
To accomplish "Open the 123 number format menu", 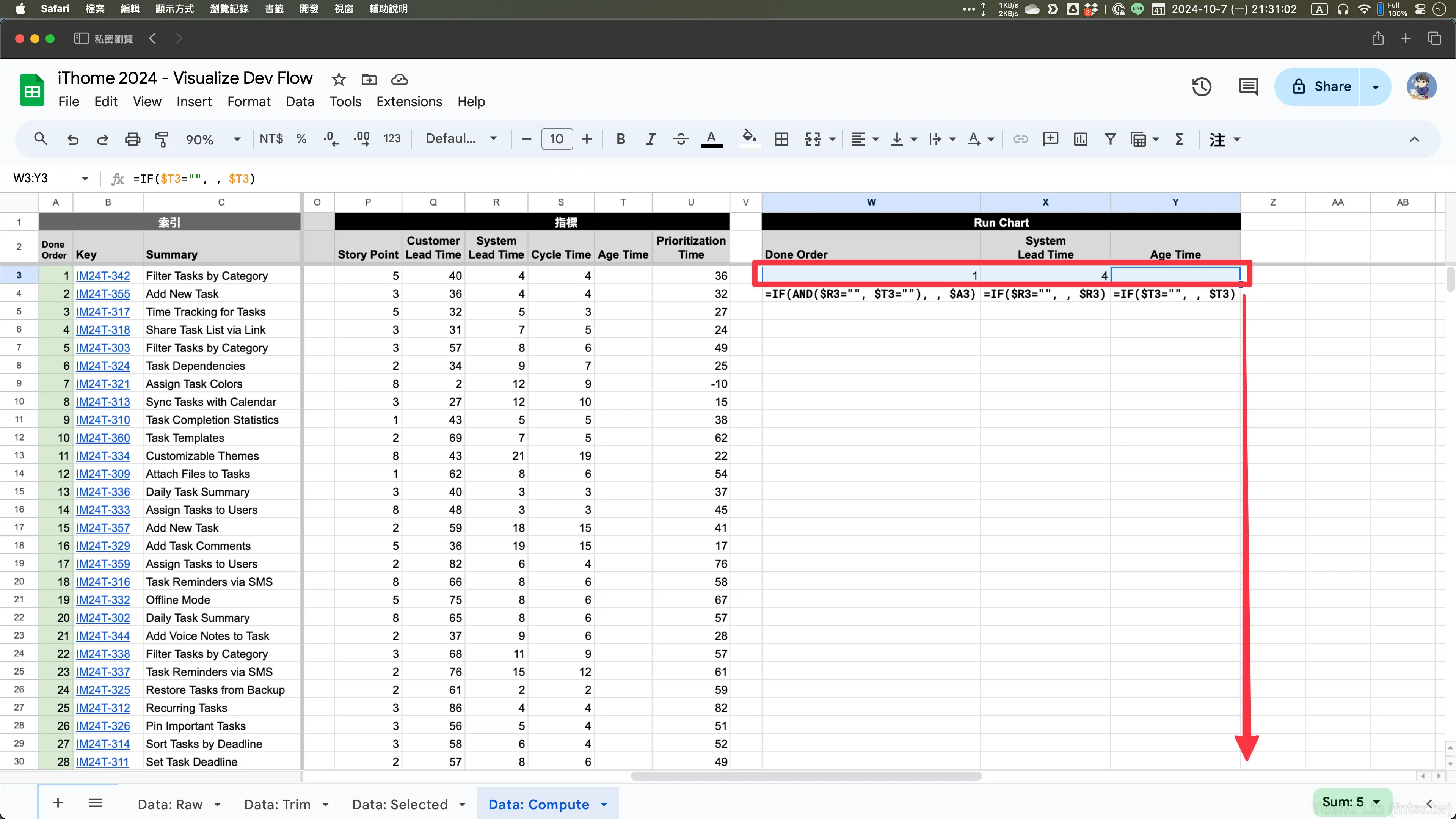I will (x=392, y=139).
